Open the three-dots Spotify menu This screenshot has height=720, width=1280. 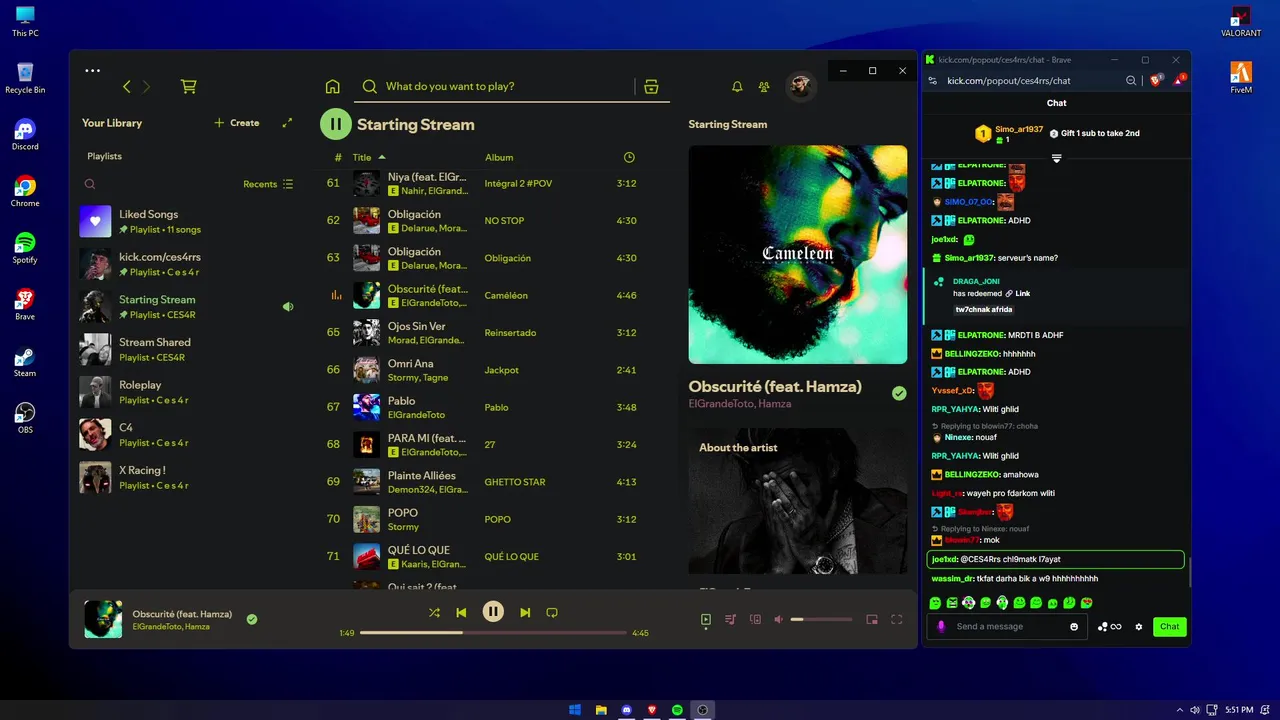(93, 71)
